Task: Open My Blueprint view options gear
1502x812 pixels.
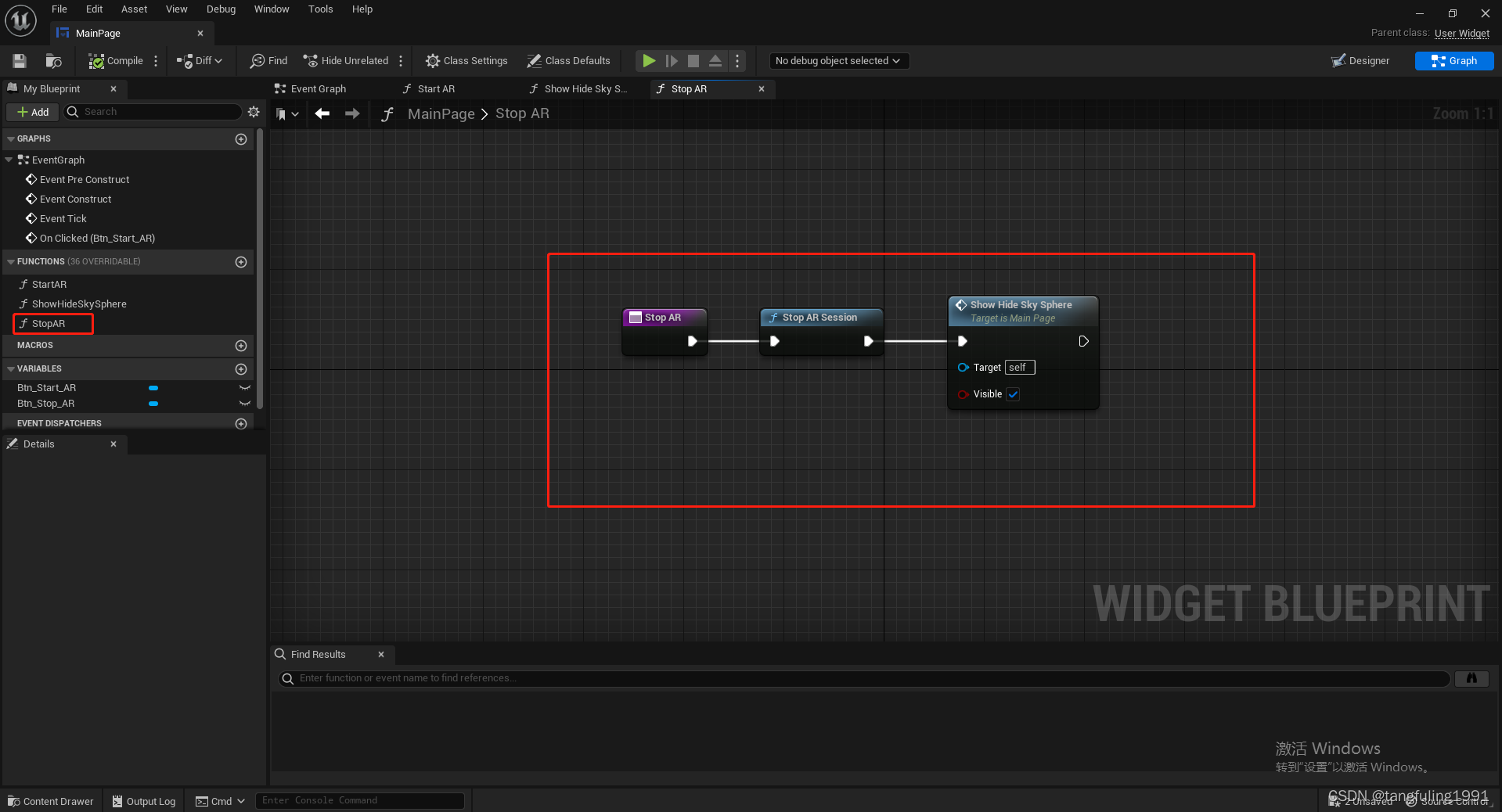Action: click(254, 113)
